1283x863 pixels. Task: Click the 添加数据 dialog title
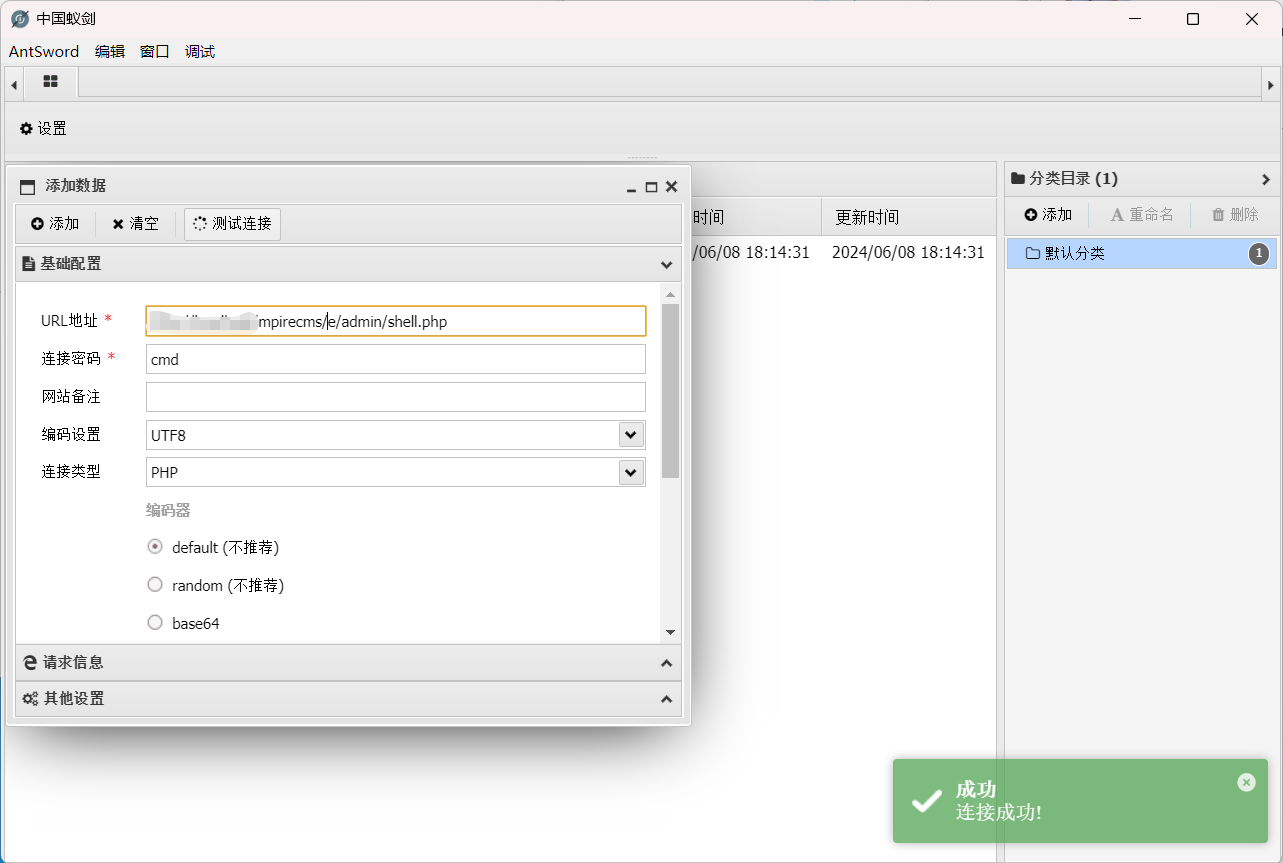point(76,186)
